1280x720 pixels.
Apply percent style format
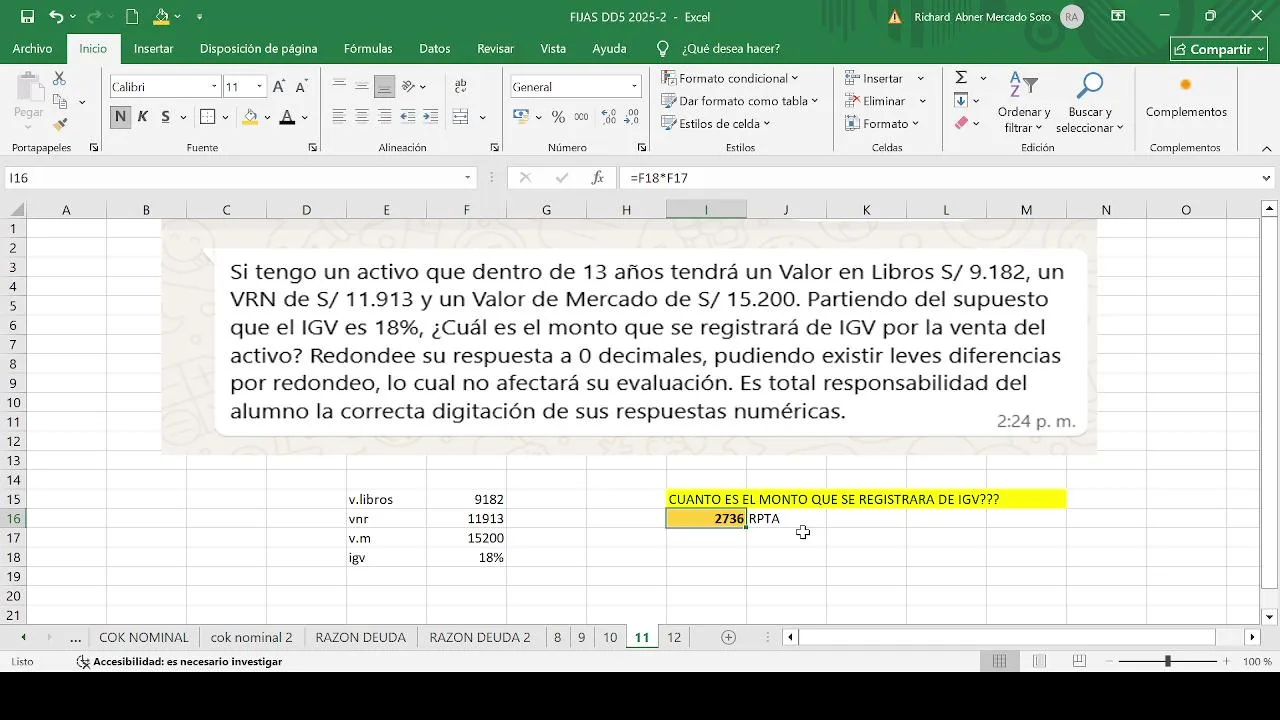coord(558,117)
